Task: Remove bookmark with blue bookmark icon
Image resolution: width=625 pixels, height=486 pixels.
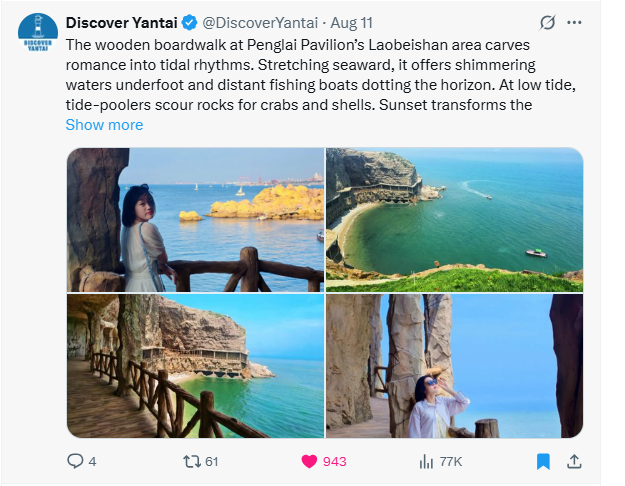Action: (x=543, y=462)
